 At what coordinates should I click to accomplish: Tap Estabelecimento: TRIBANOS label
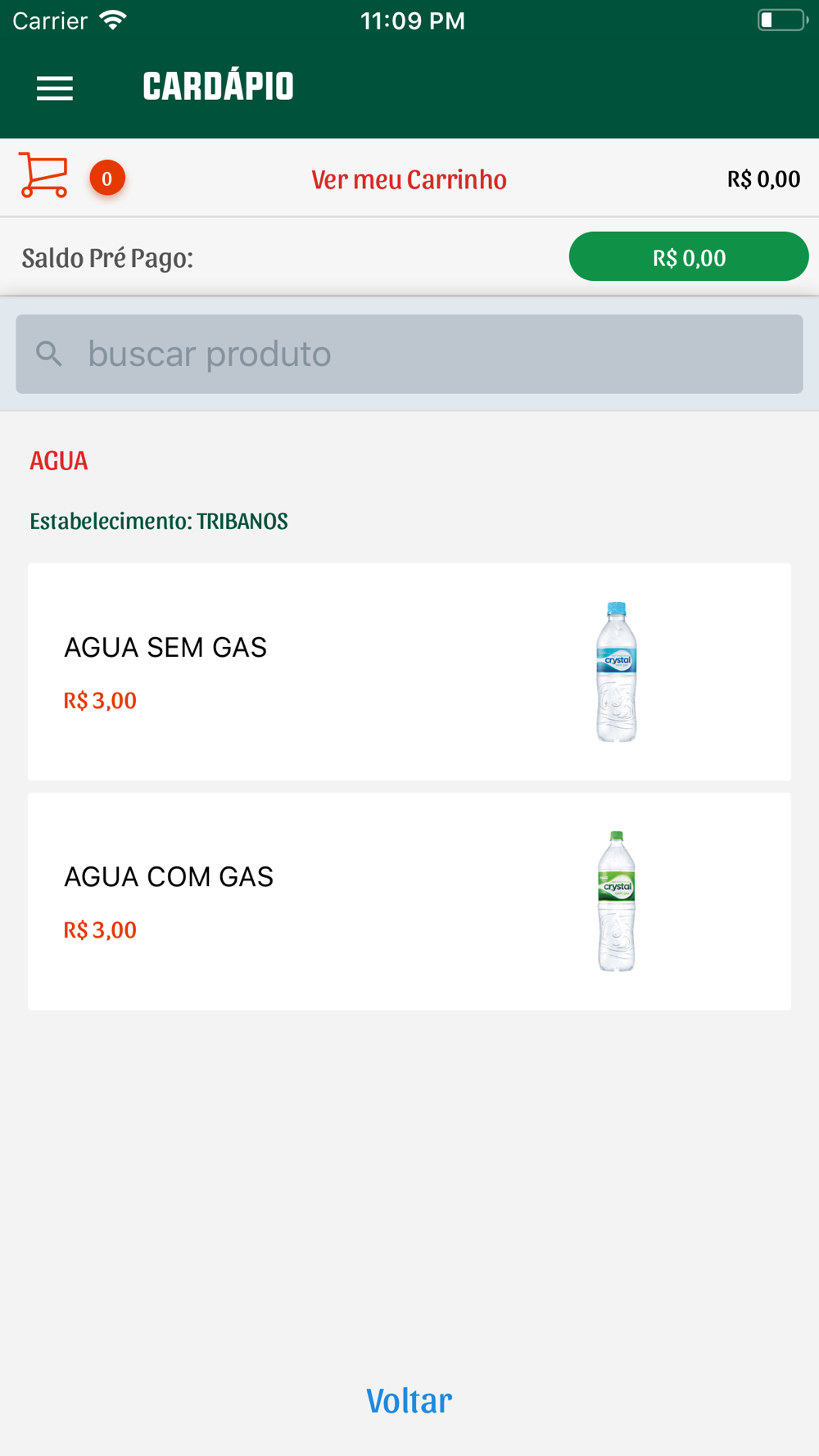[x=159, y=522]
